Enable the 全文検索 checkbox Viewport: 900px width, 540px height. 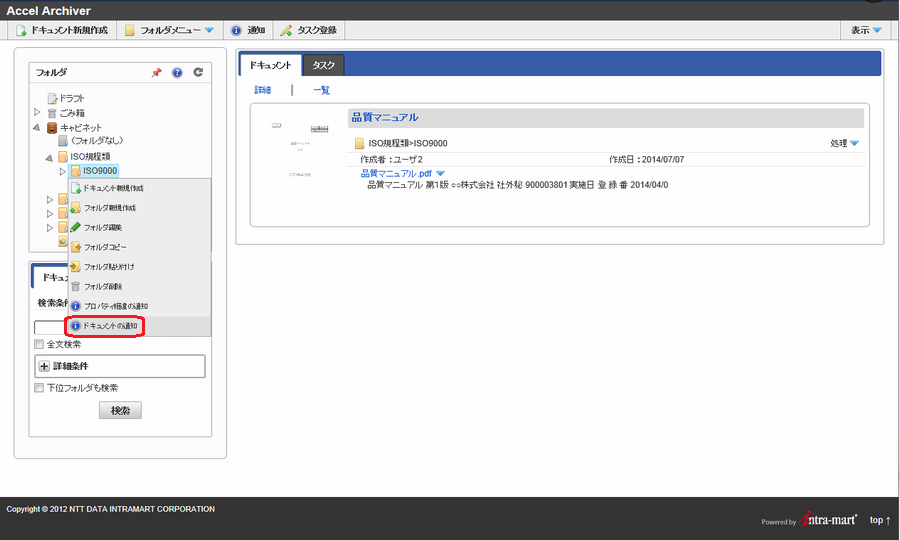pos(40,345)
